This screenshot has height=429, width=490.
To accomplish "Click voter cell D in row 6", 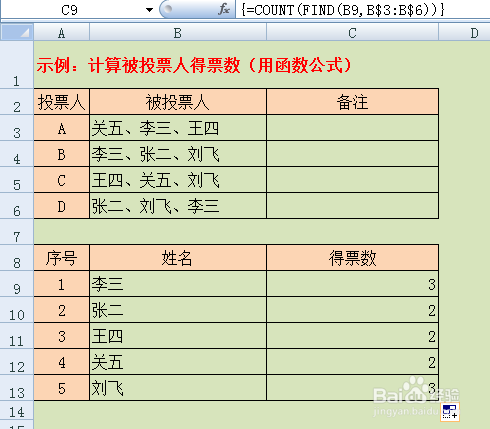I will (x=62, y=206).
